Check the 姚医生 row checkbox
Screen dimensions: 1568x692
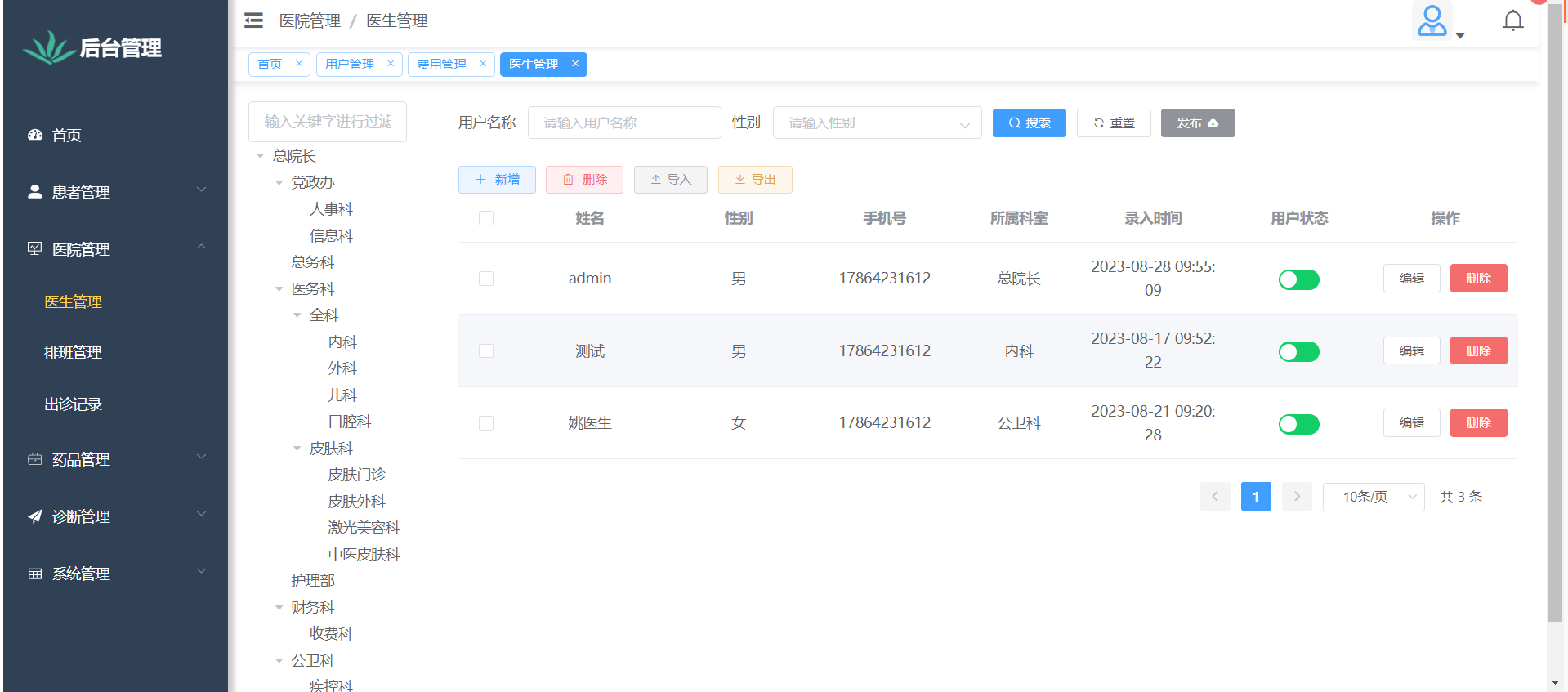click(486, 423)
